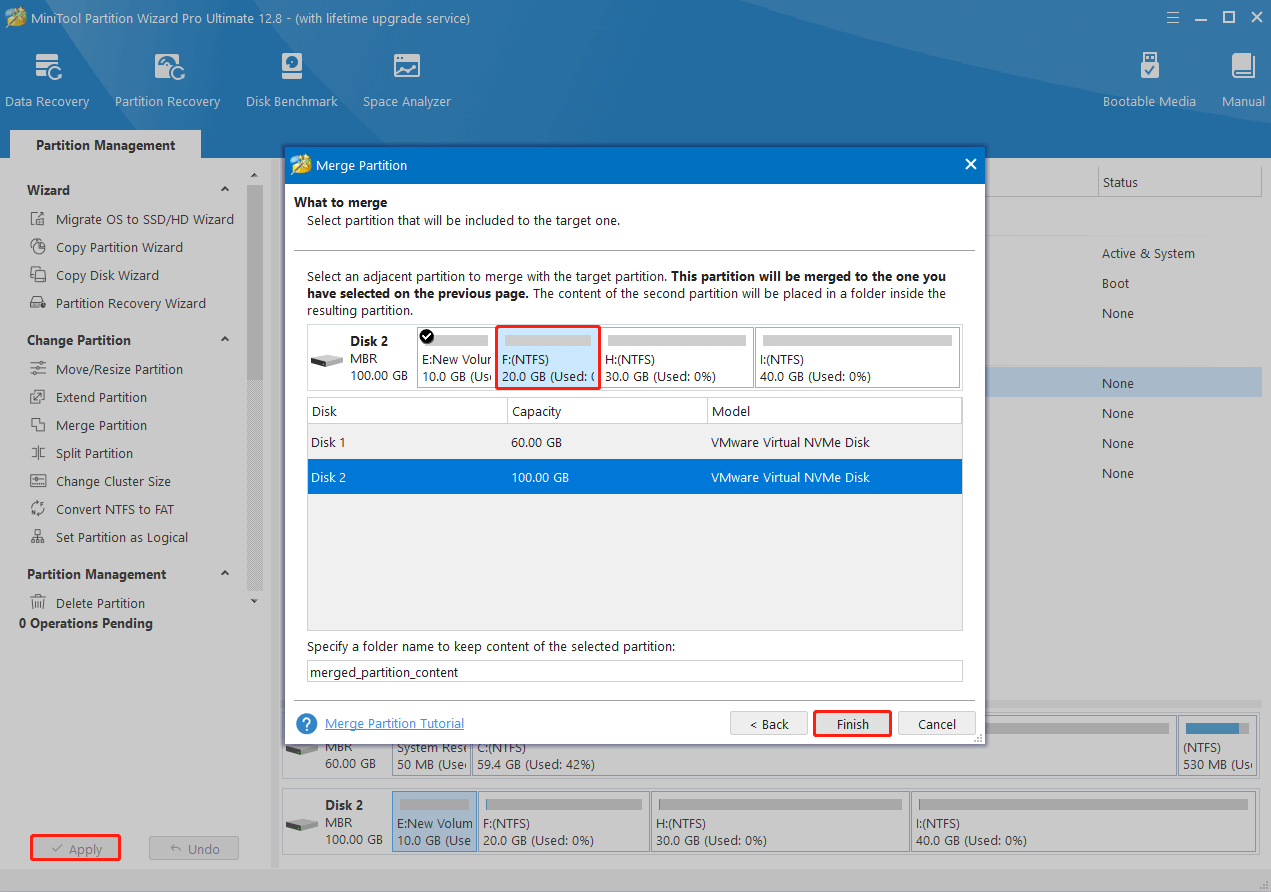Launch Partition Recovery from the top toolbar
Screen dimensions: 1271x892
[167, 80]
